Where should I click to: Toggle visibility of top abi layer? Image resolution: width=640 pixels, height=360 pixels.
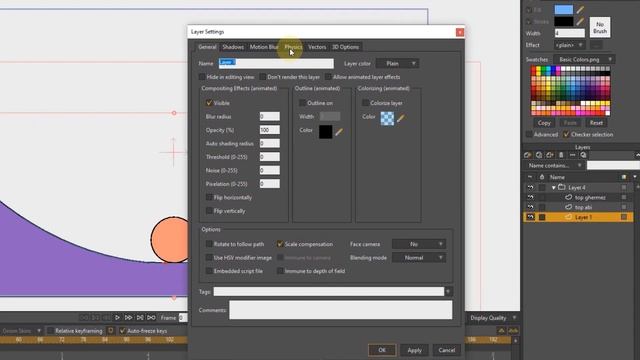[530, 207]
